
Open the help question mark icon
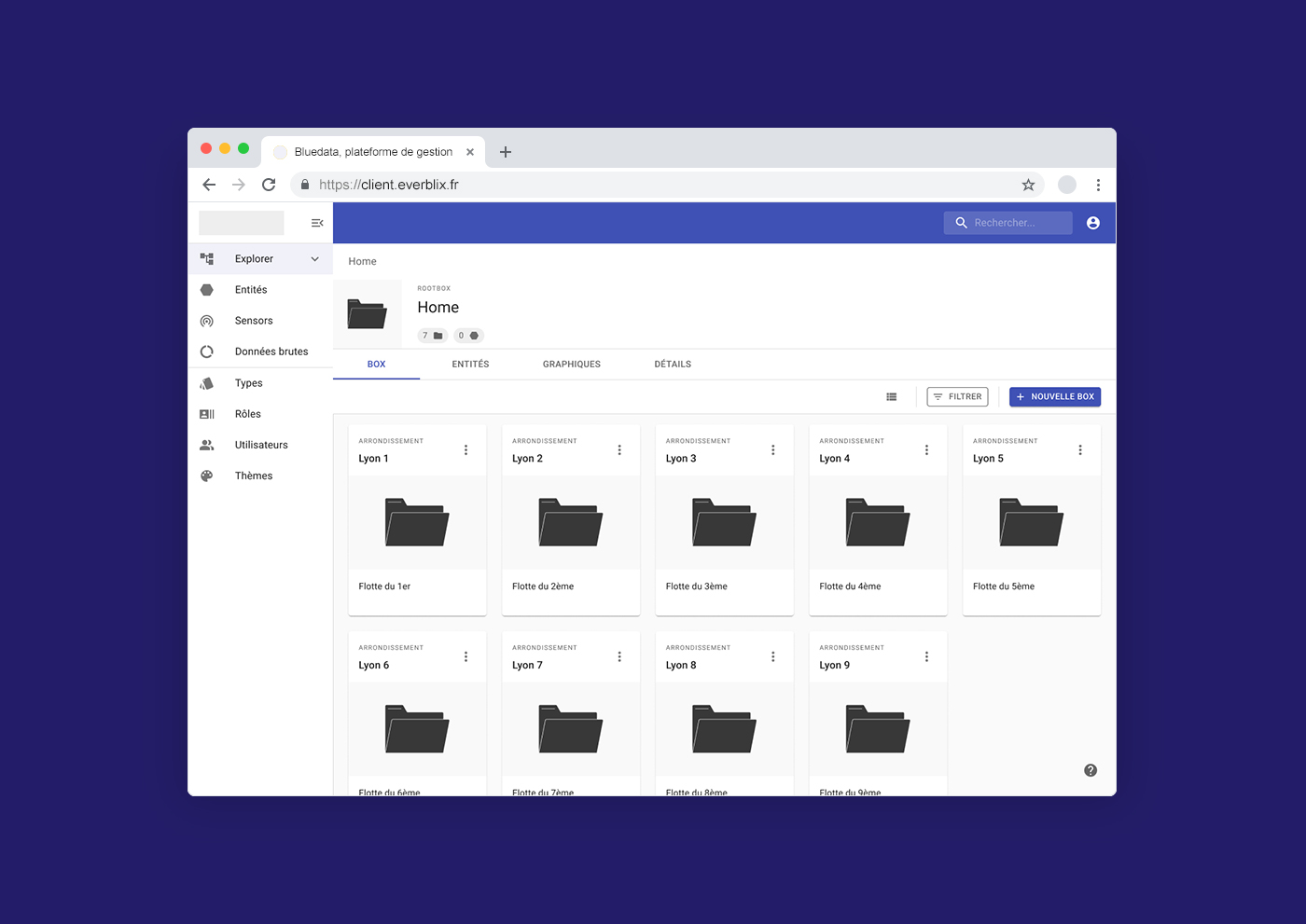click(1091, 770)
